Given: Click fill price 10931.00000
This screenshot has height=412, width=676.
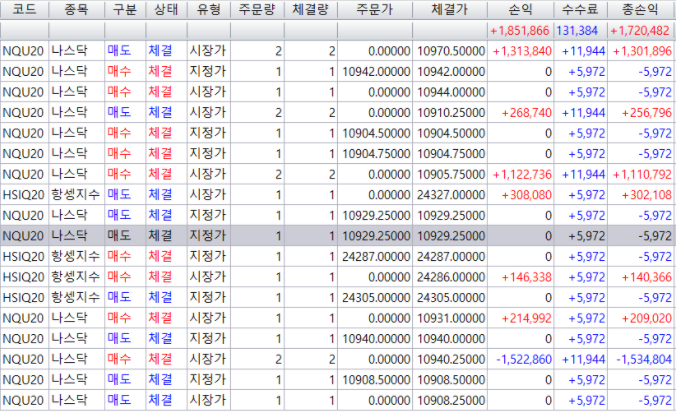Looking at the screenshot, I should pos(451,318).
